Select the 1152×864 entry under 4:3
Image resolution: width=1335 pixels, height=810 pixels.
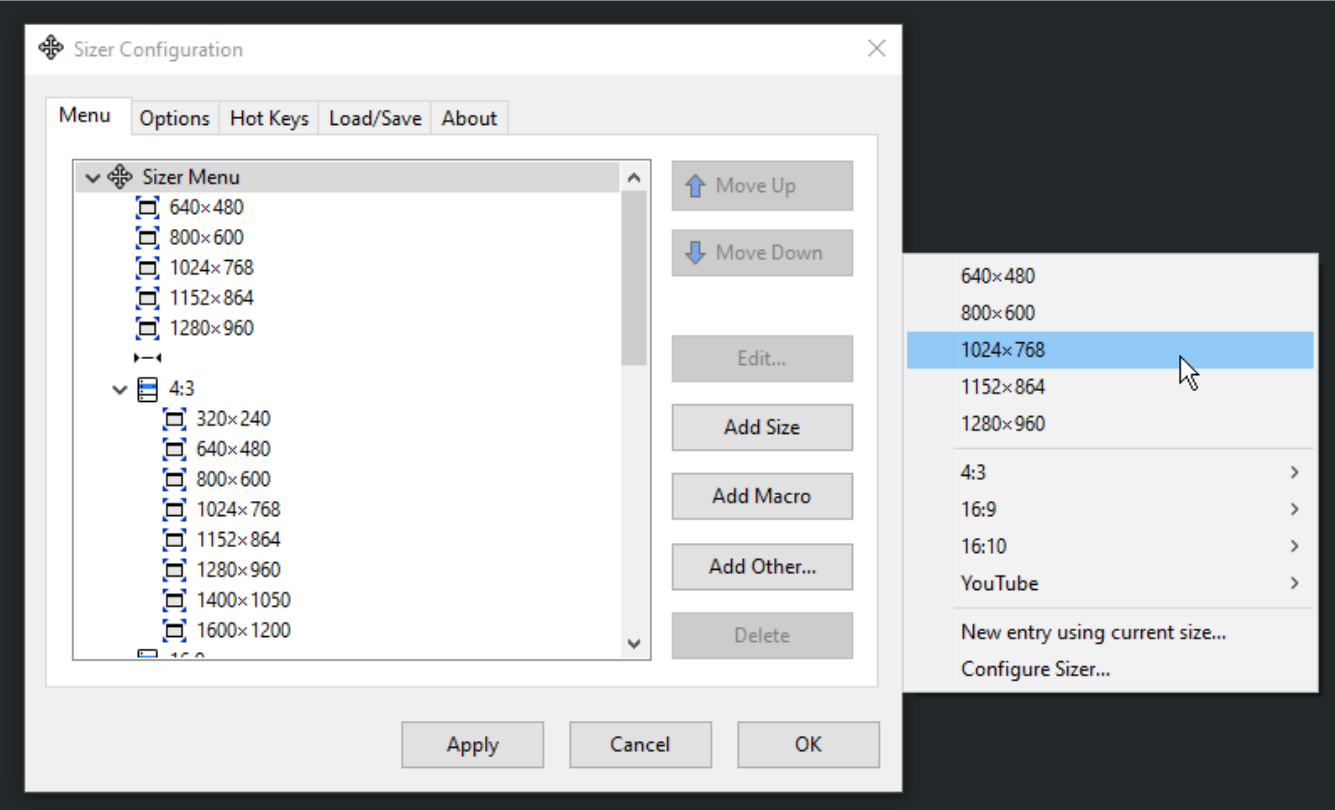pos(238,540)
